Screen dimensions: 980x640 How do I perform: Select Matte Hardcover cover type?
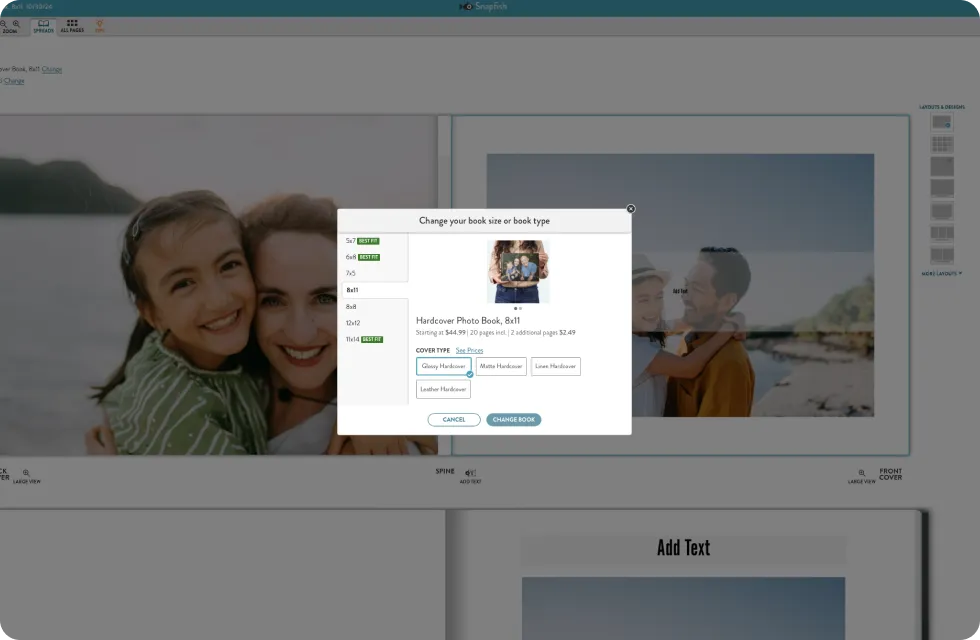point(501,366)
